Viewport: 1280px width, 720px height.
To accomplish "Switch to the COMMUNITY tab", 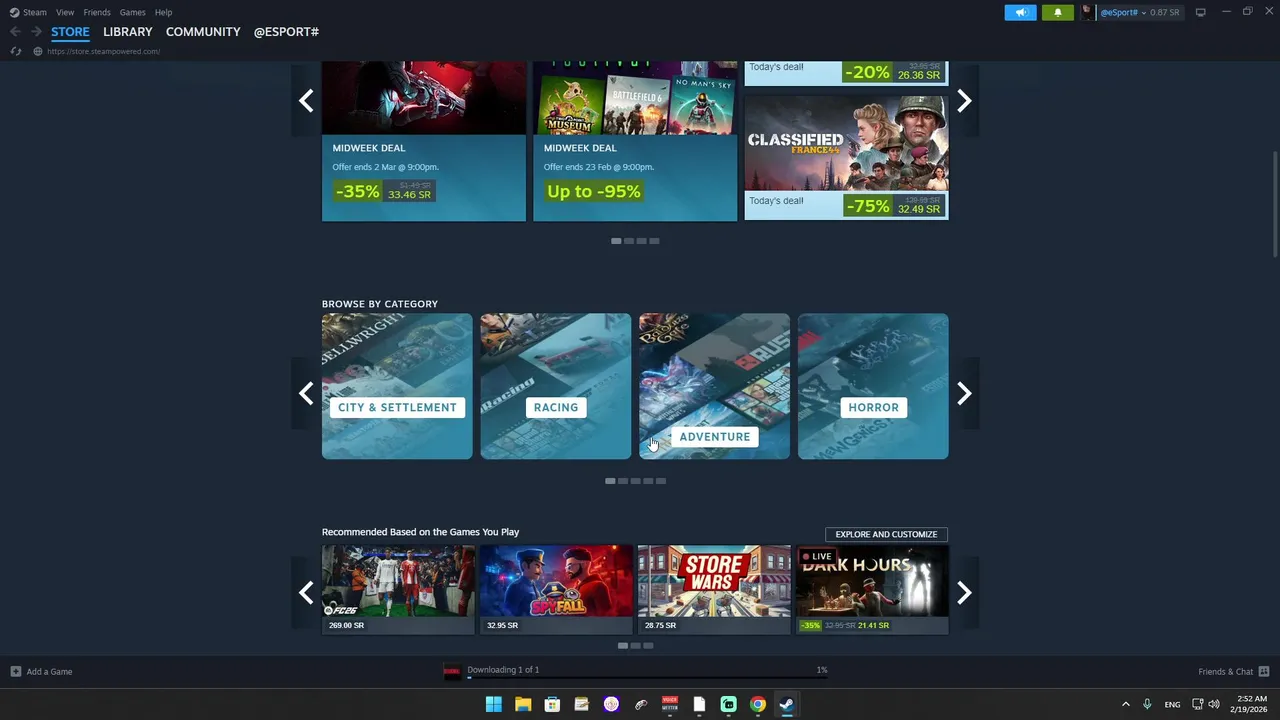I will pos(203,32).
